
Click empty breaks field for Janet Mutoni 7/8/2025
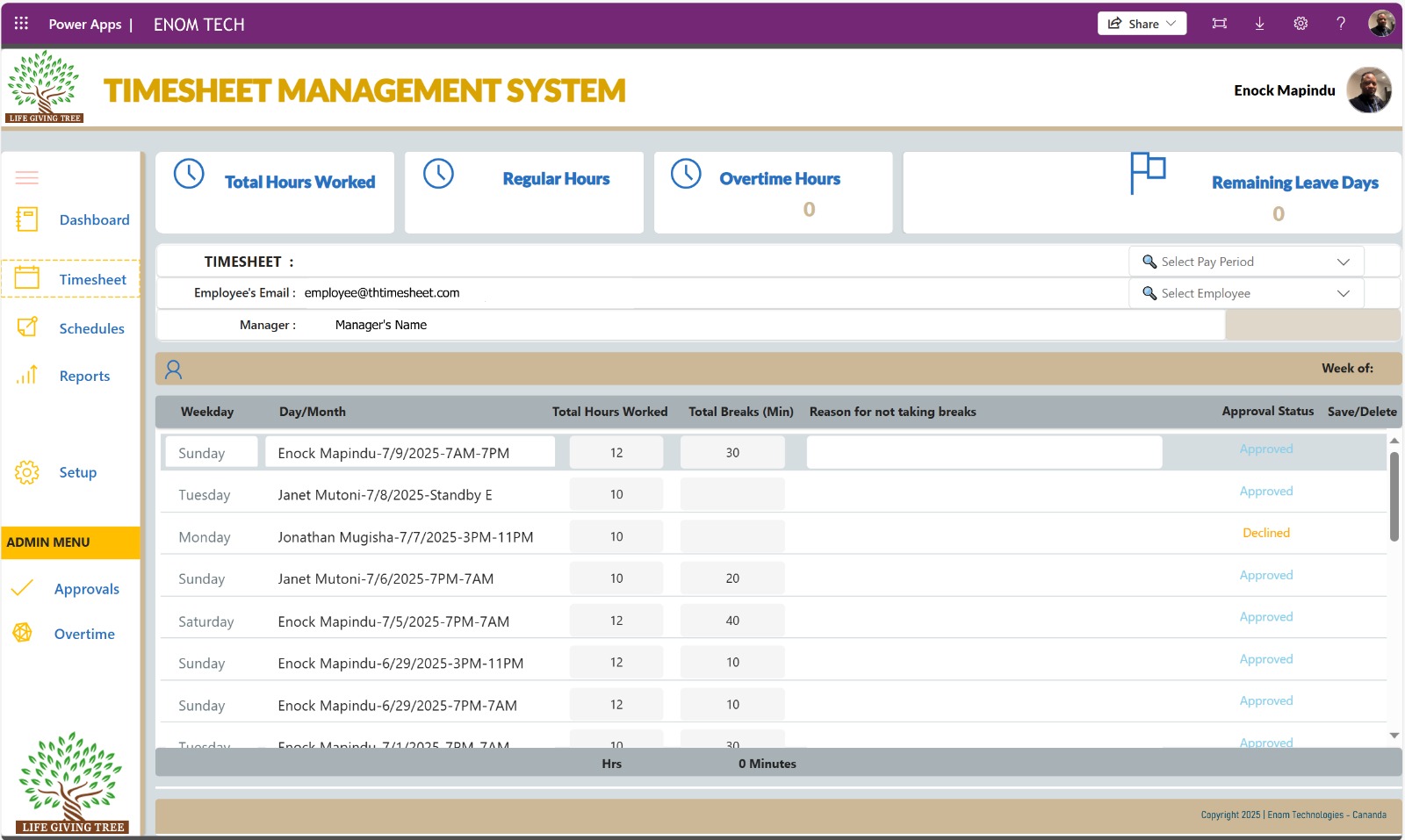point(732,494)
